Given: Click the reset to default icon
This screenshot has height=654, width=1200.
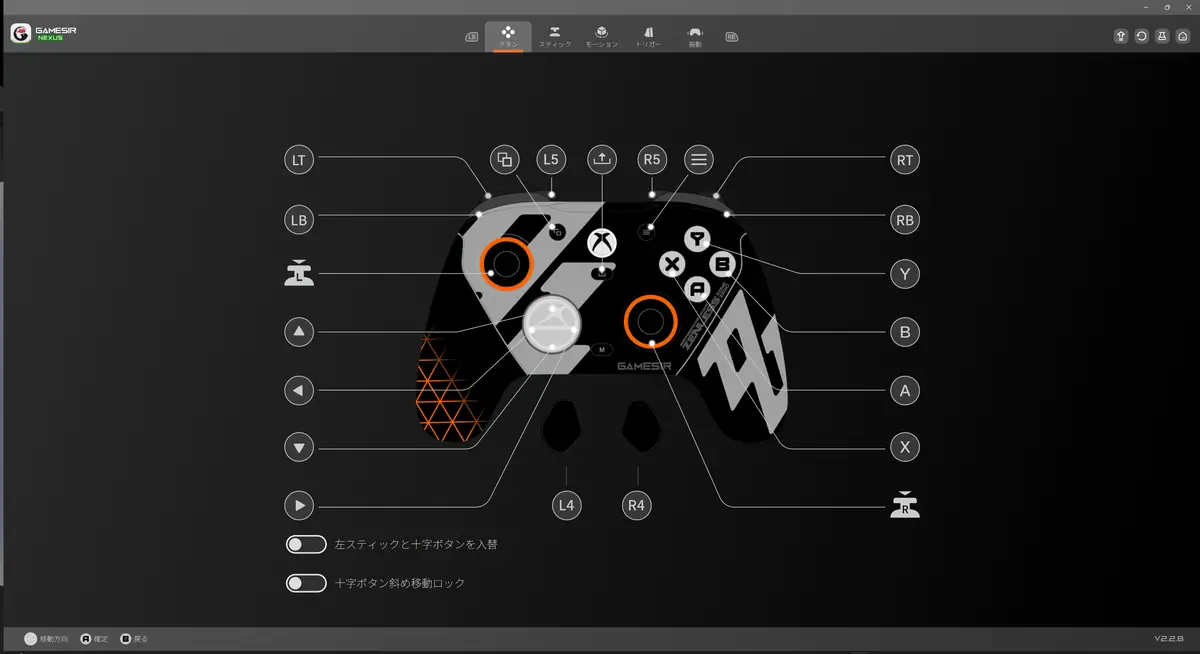Looking at the screenshot, I should pos(1142,36).
